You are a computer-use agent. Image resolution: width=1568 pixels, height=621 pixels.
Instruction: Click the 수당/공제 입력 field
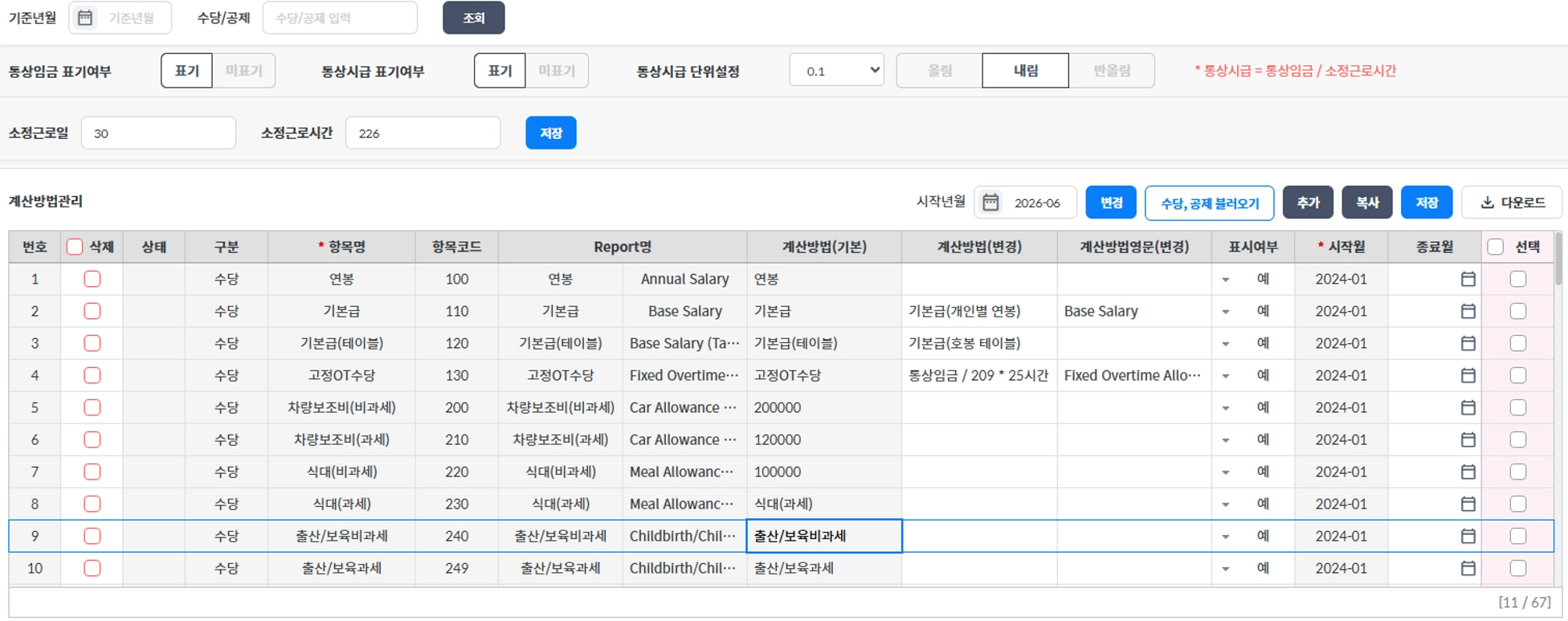[x=340, y=18]
